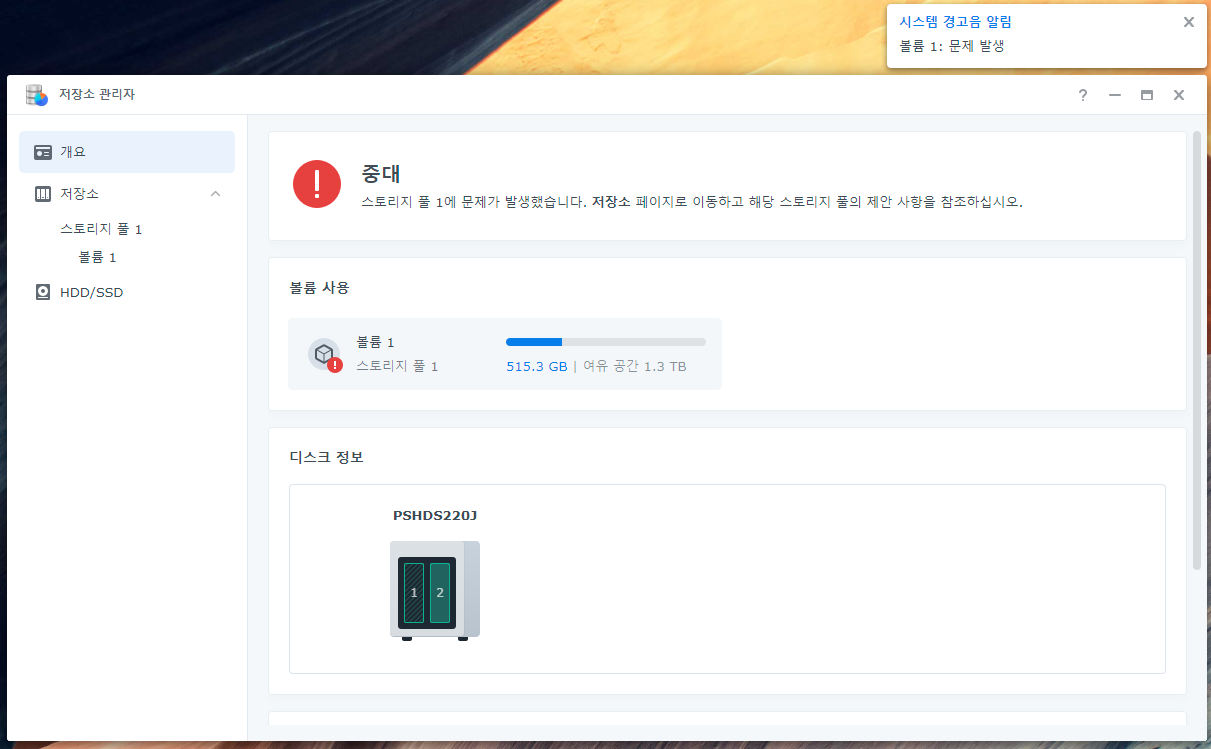Screen dimensions: 1211x749
Task: Click the 515.3 GB used value
Action: pyautogui.click(x=537, y=367)
